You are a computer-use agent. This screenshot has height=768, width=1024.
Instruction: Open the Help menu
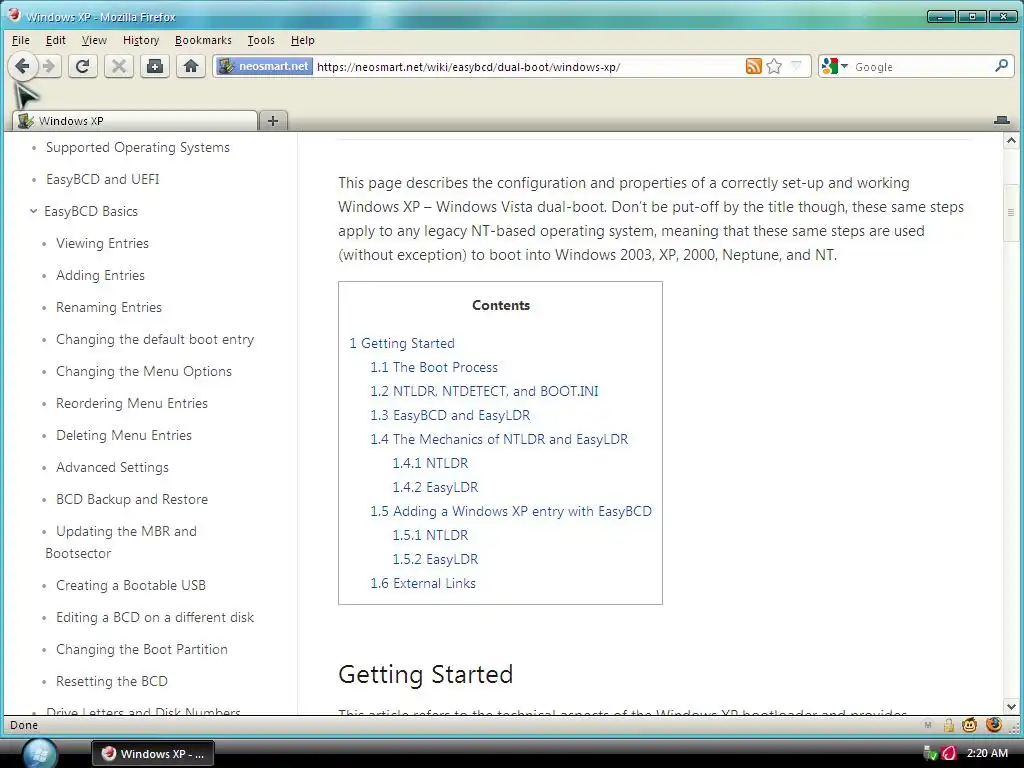point(302,40)
